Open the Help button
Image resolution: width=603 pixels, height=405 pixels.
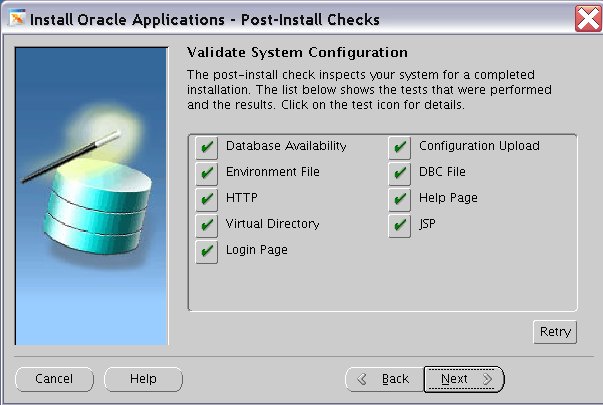pyautogui.click(x=143, y=379)
